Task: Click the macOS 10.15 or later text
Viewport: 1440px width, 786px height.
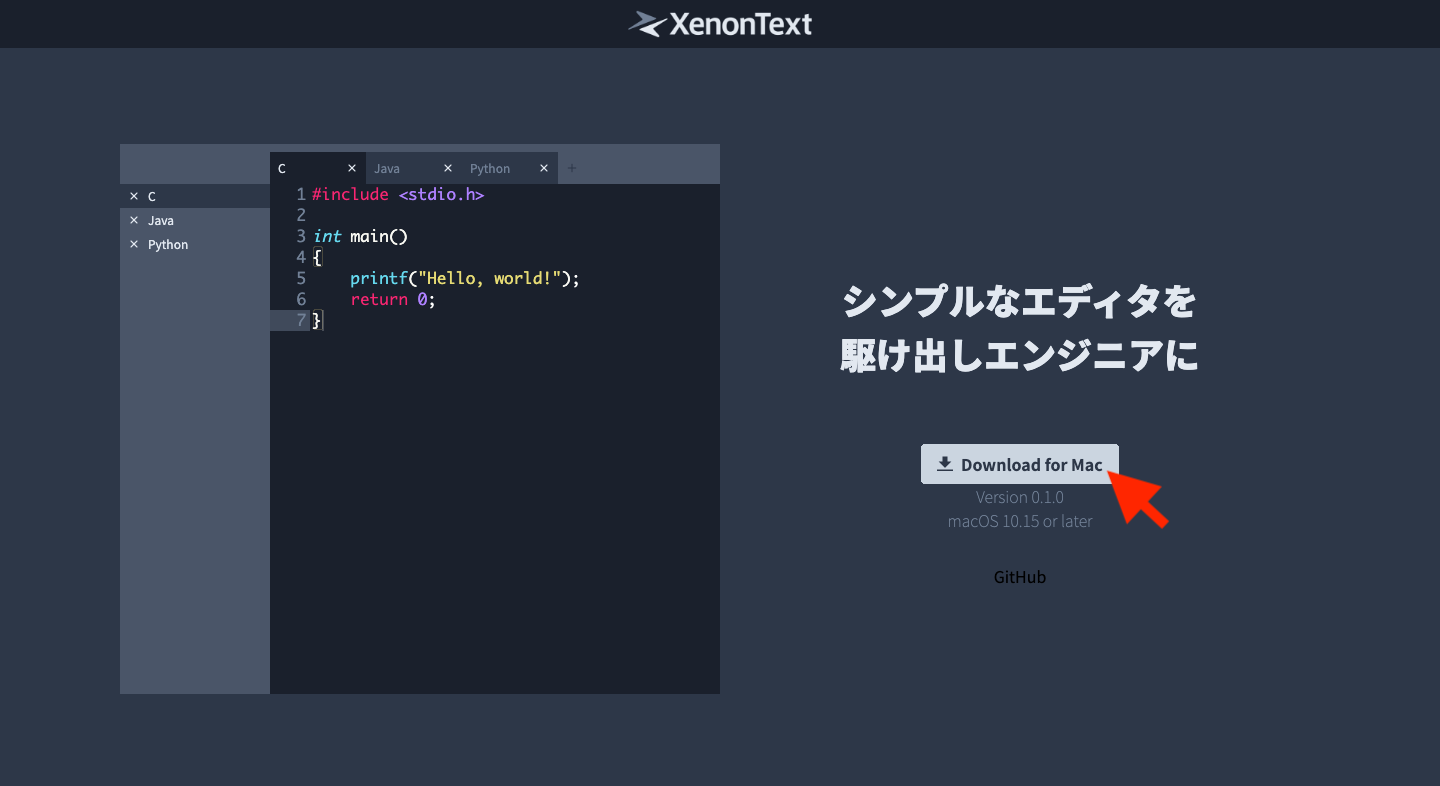Action: coord(1020,521)
